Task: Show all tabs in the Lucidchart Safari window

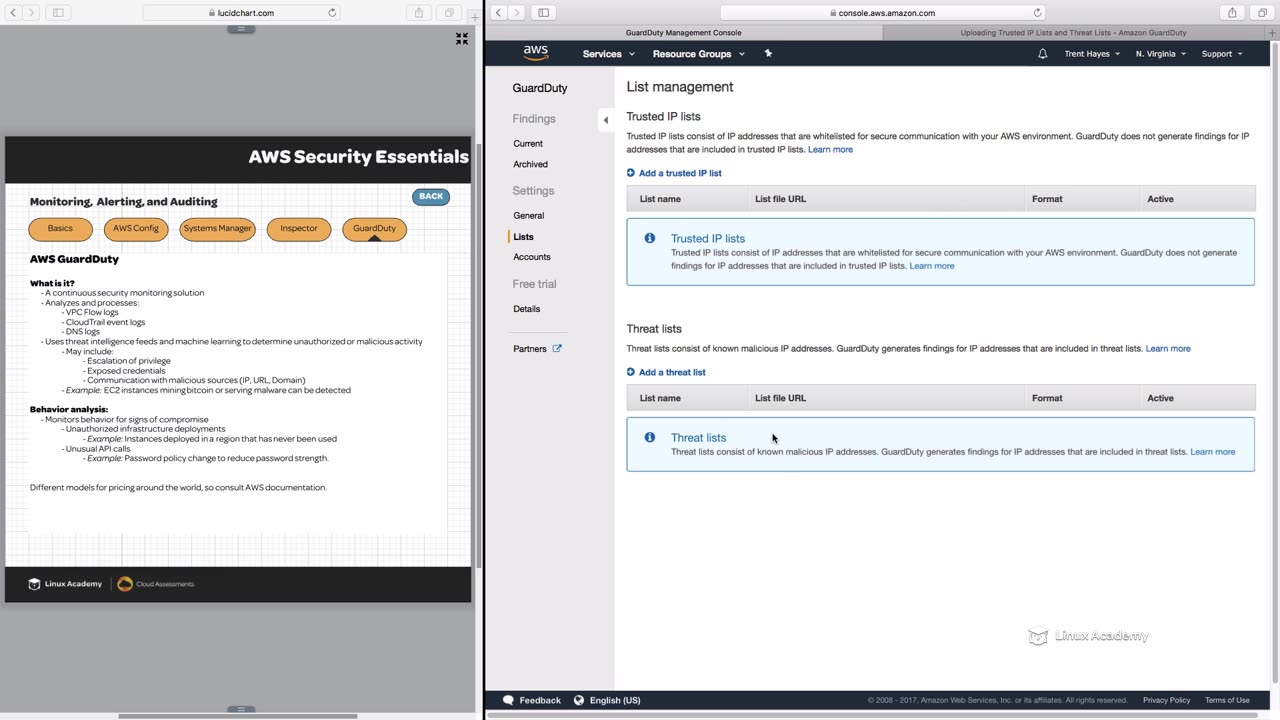Action: tap(449, 13)
